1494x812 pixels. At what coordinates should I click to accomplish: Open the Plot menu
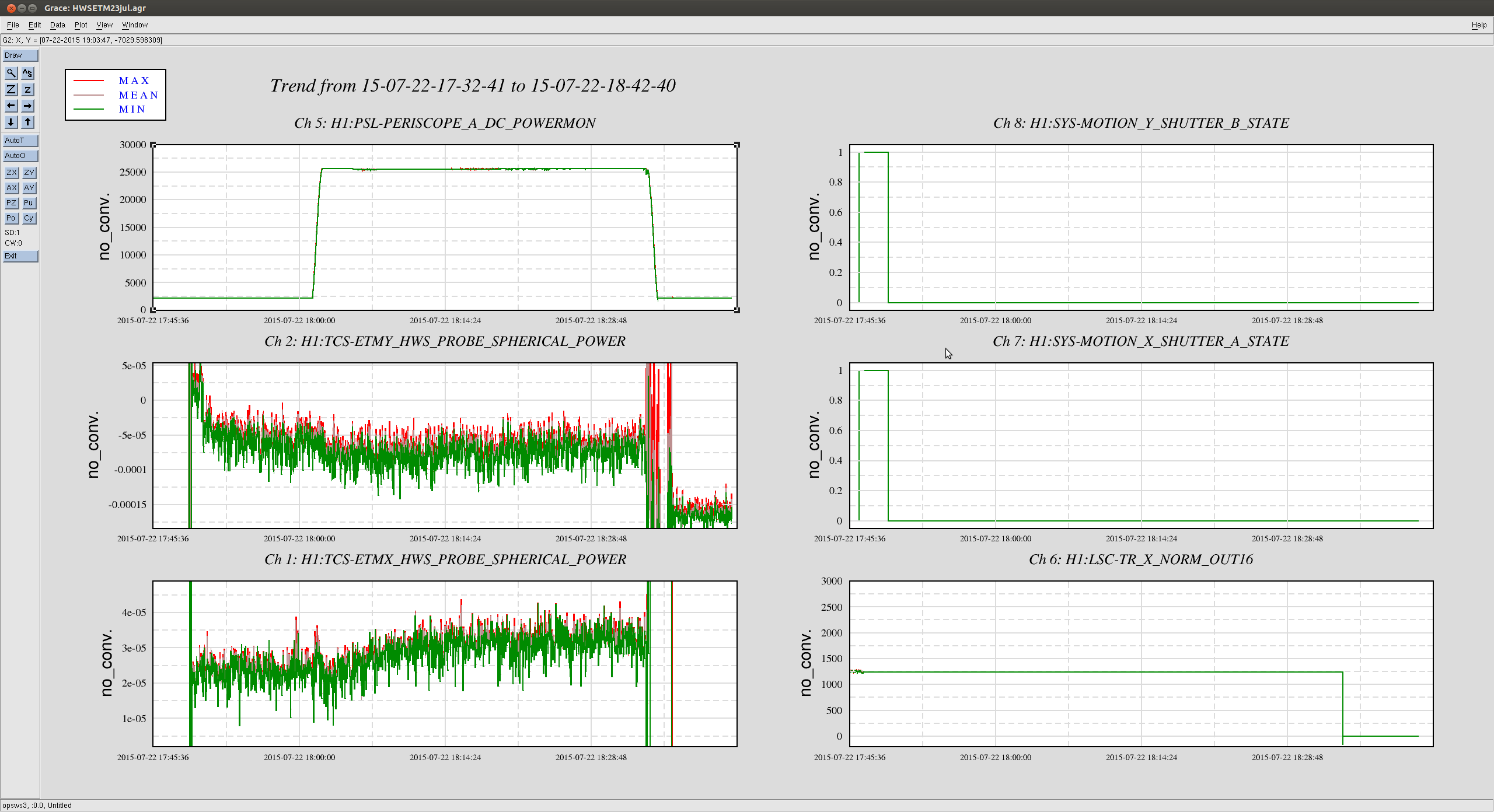pos(81,25)
